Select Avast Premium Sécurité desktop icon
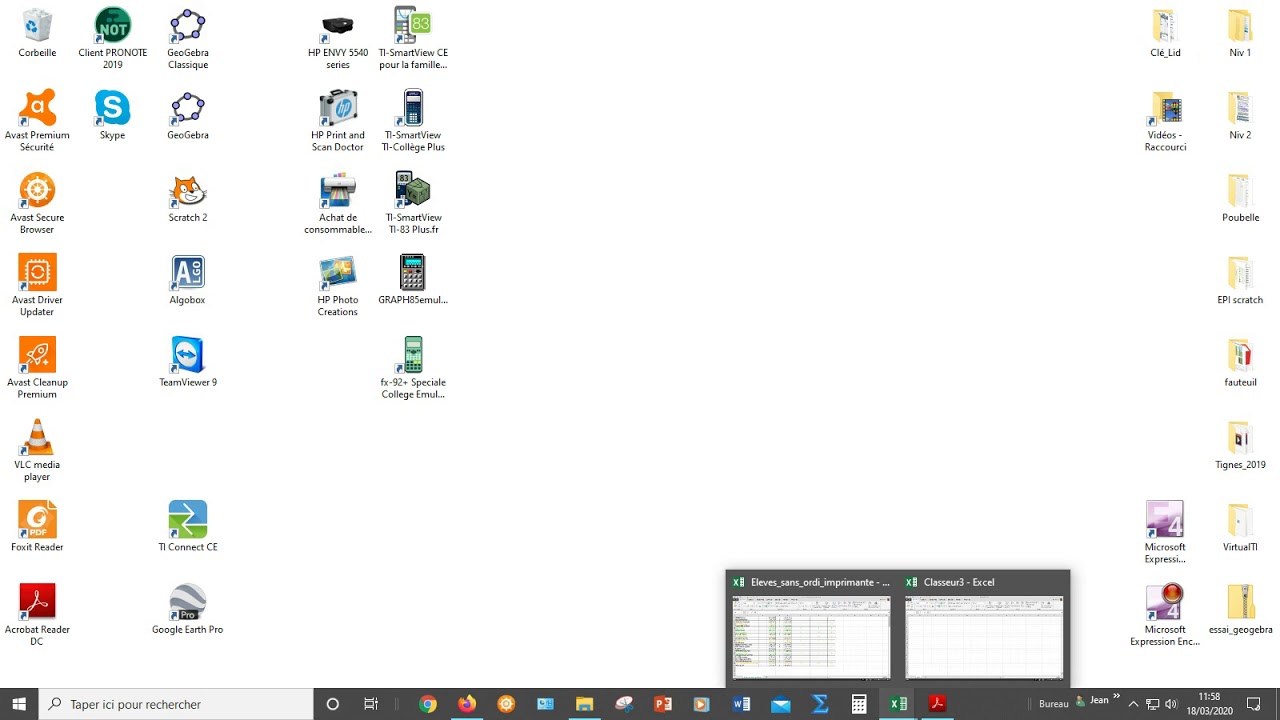 [37, 121]
